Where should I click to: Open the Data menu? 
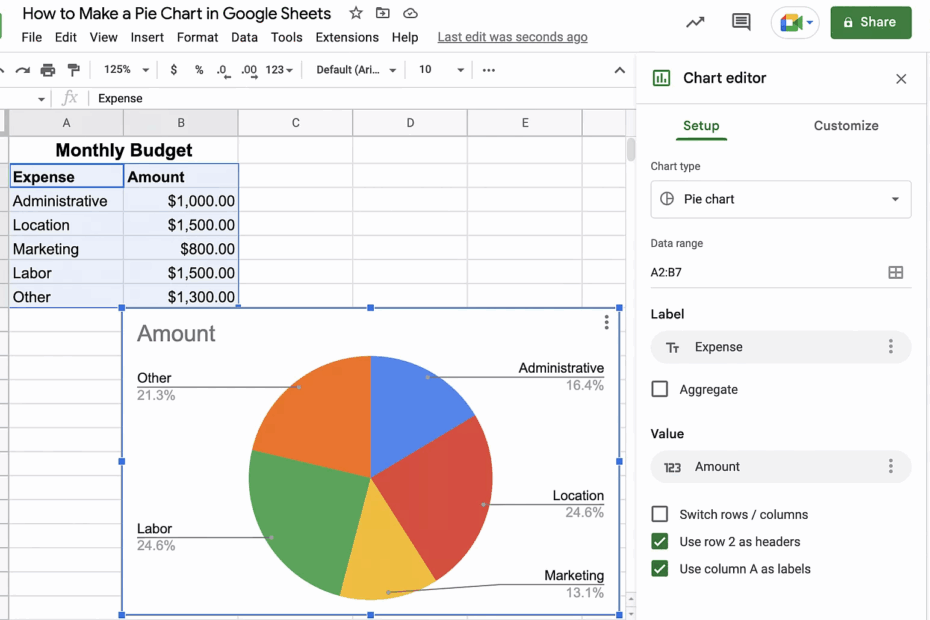(x=244, y=37)
